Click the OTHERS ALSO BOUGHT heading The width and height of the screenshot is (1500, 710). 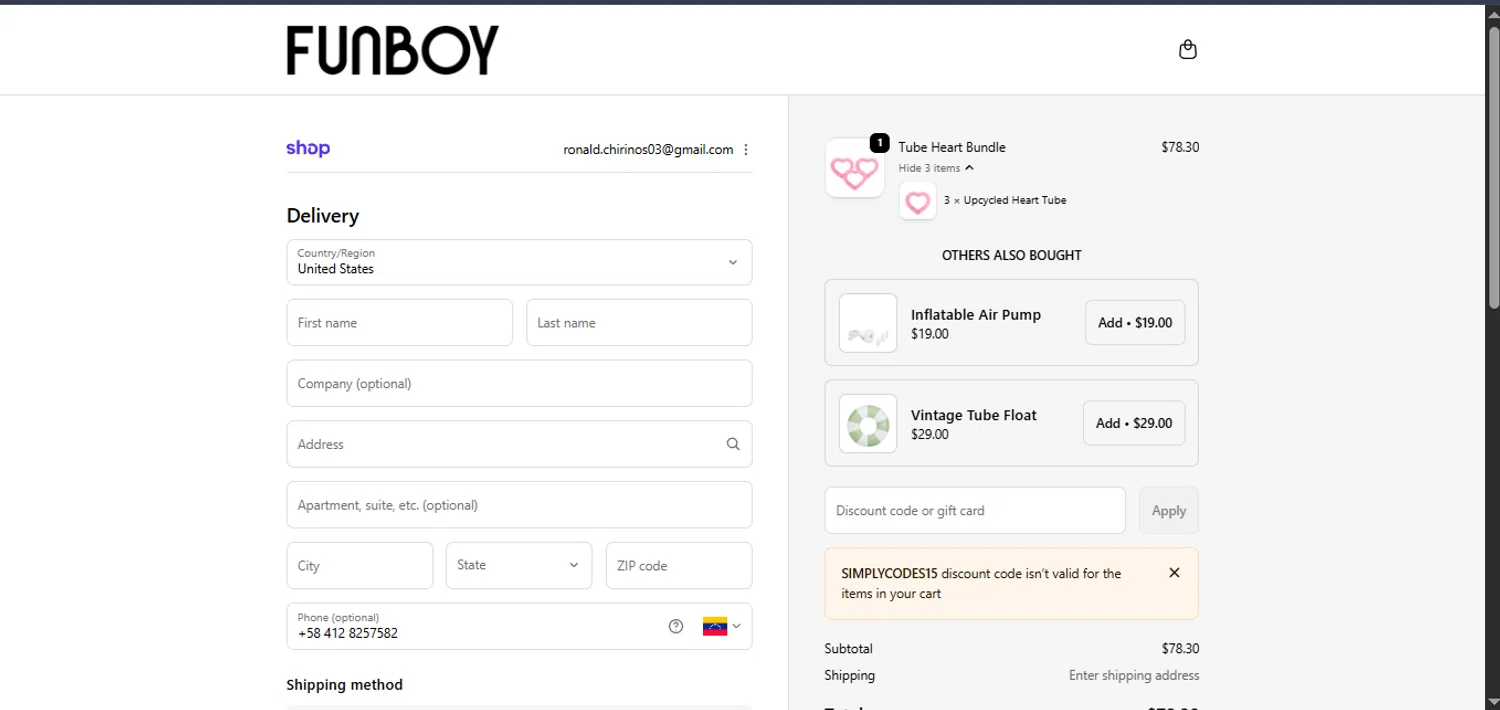click(1012, 255)
